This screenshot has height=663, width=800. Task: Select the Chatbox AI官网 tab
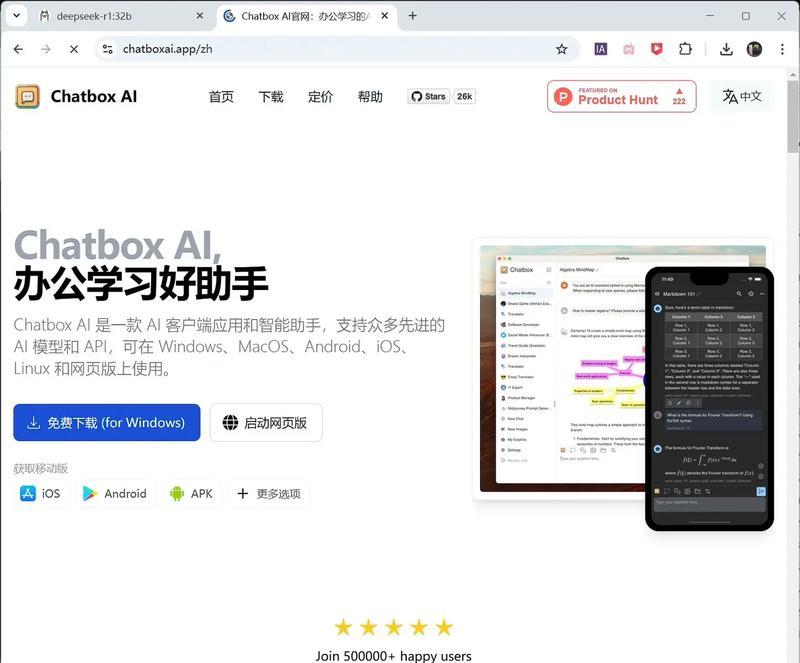coord(307,16)
